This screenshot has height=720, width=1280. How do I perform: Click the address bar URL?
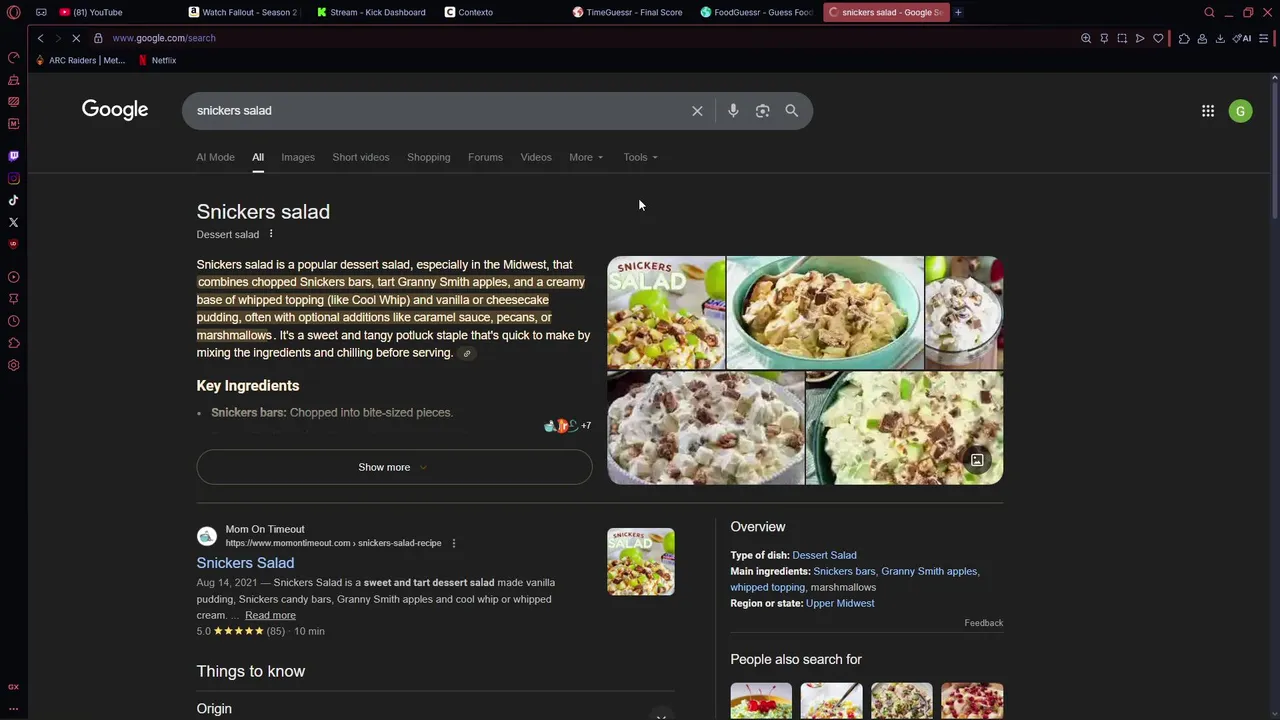click(x=164, y=38)
